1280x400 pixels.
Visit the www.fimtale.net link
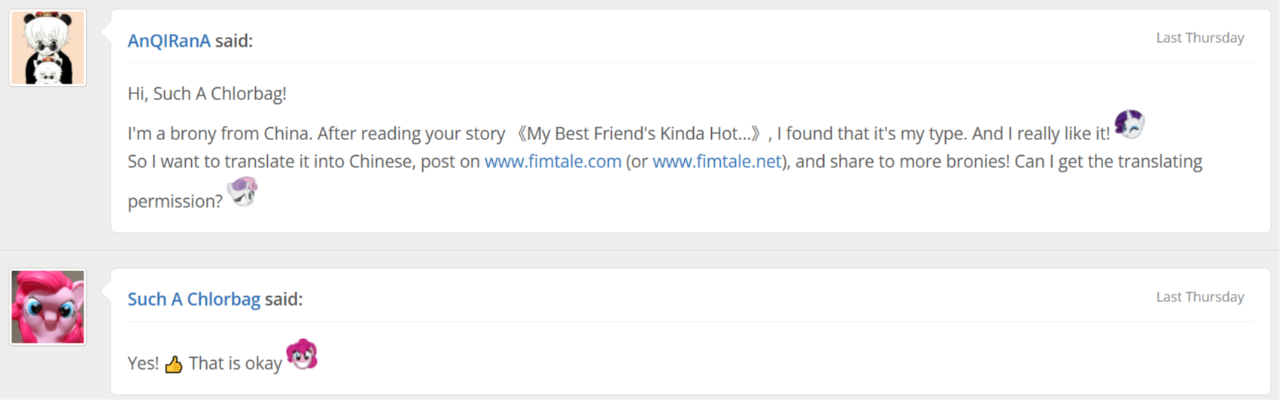coord(716,161)
